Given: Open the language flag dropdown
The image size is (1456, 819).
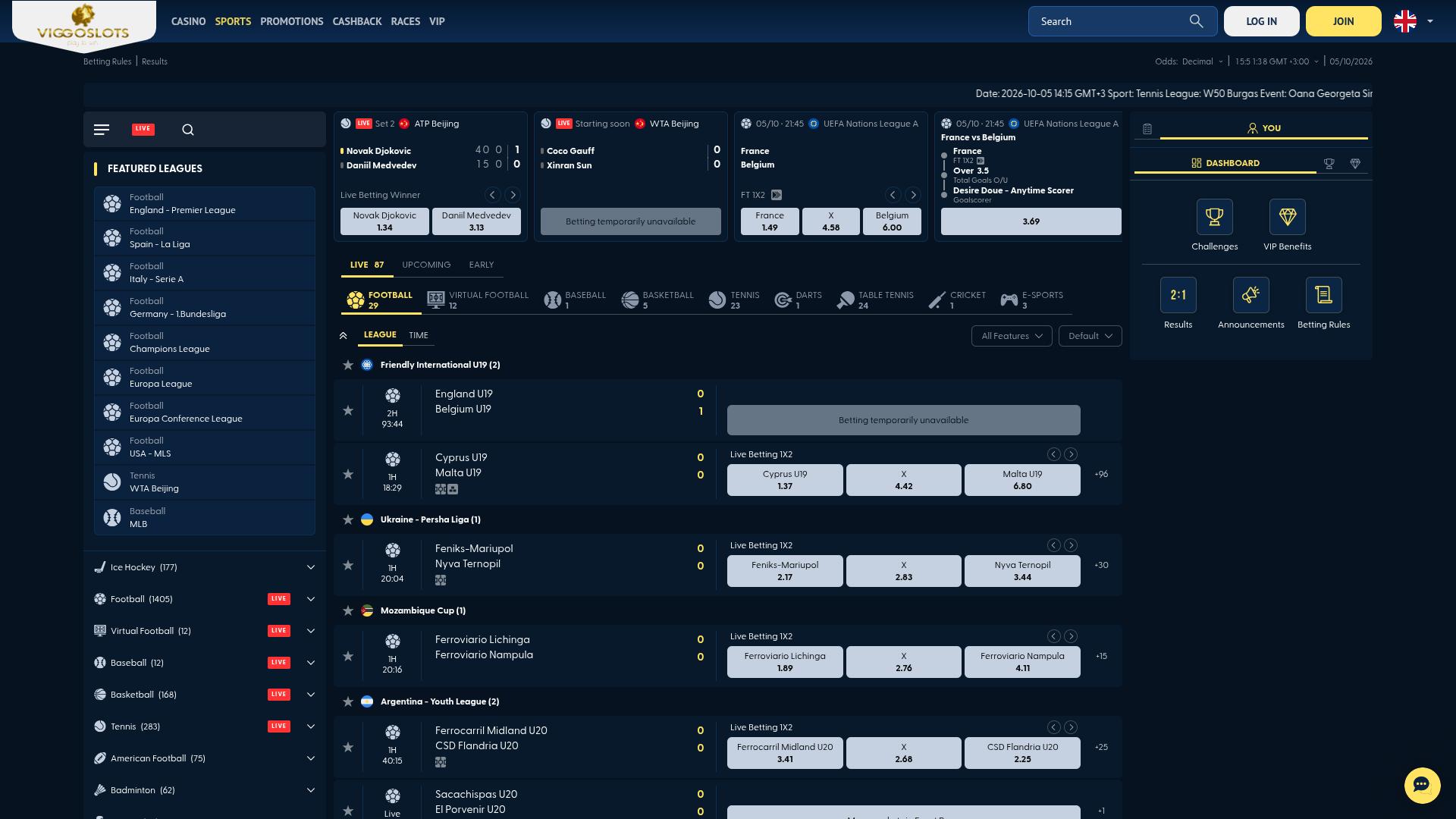Looking at the screenshot, I should pos(1414,21).
